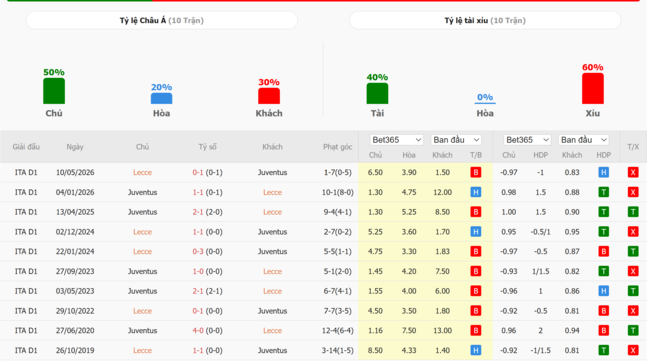The width and height of the screenshot is (650, 363).
Task: Select the Tỷ lệ Châu Á tab
Action: (x=162, y=20)
